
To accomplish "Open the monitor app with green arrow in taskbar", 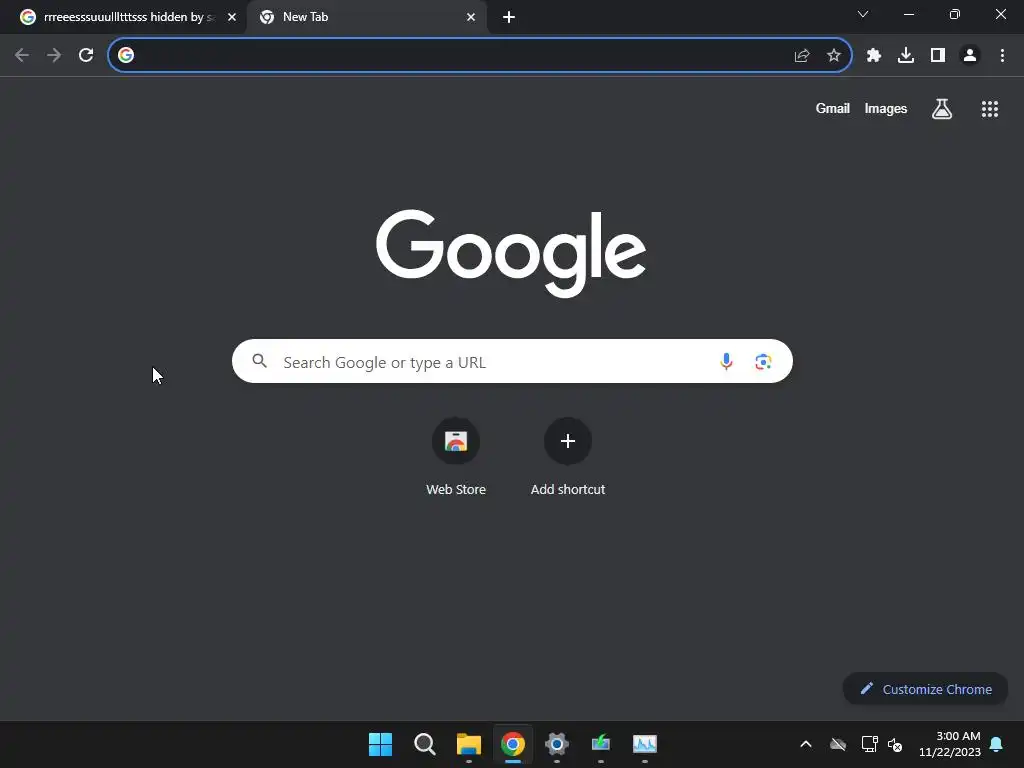I will point(601,744).
